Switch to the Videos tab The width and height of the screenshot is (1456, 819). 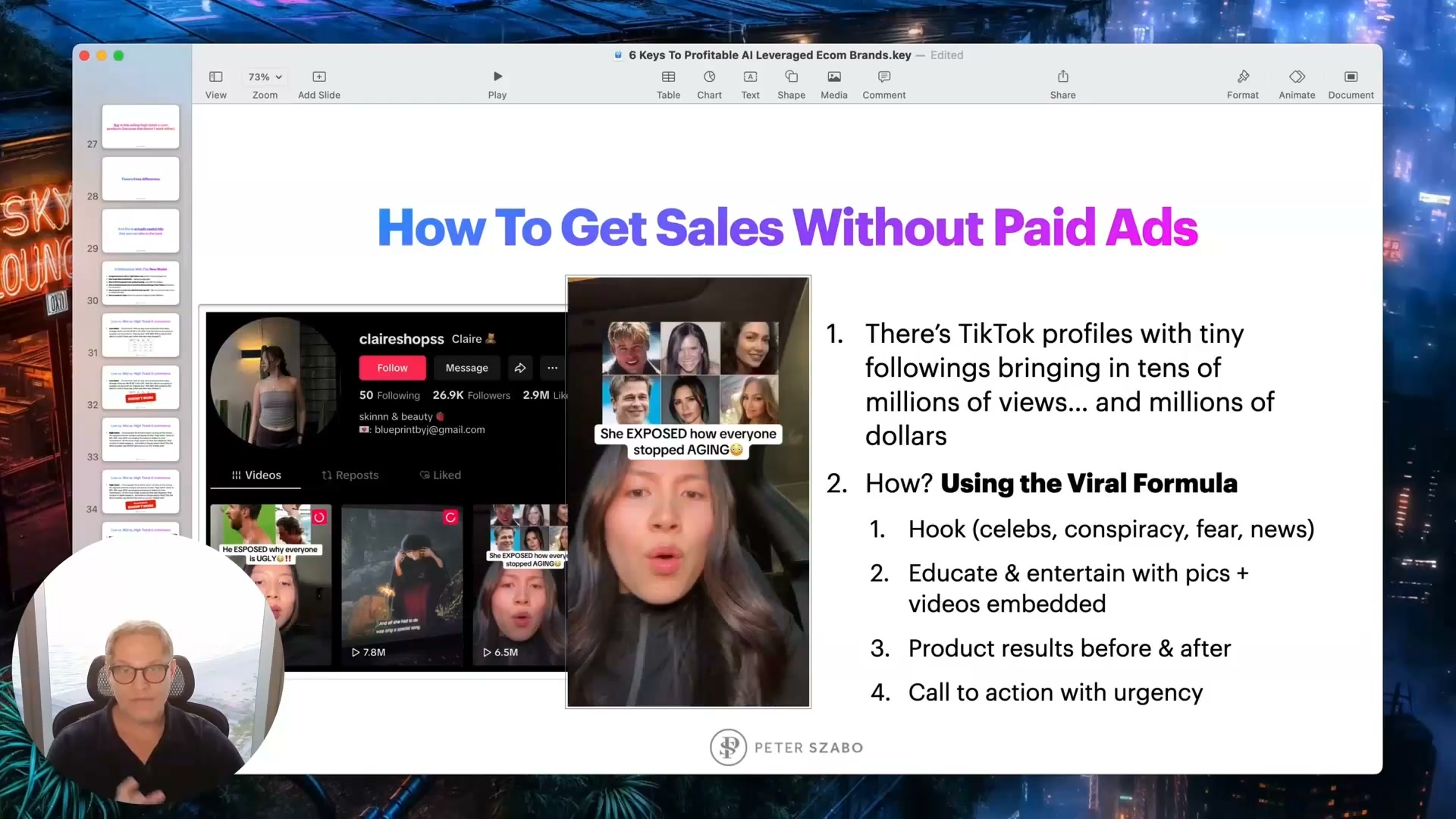pyautogui.click(x=256, y=475)
